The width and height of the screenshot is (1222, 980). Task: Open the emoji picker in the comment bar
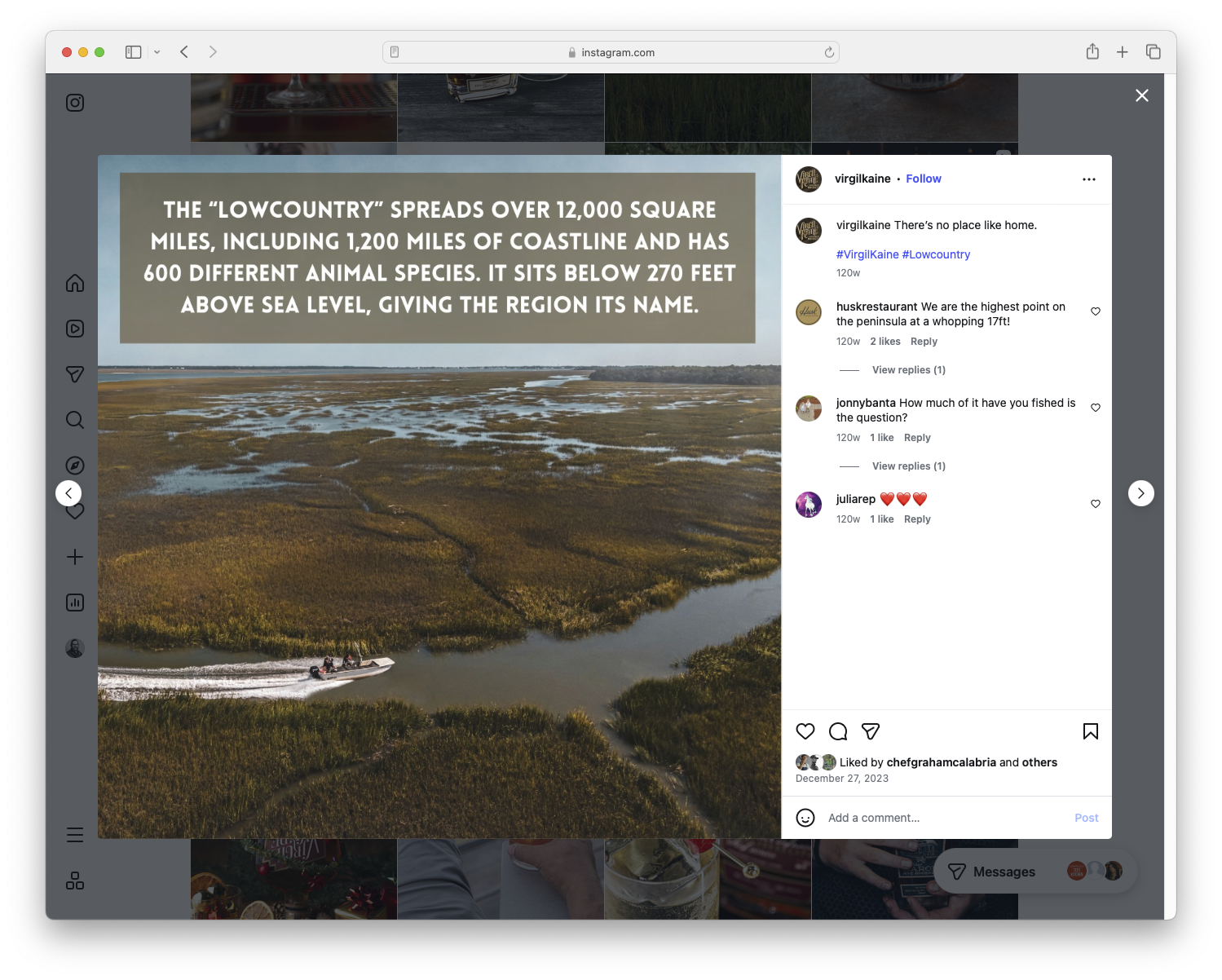click(805, 817)
